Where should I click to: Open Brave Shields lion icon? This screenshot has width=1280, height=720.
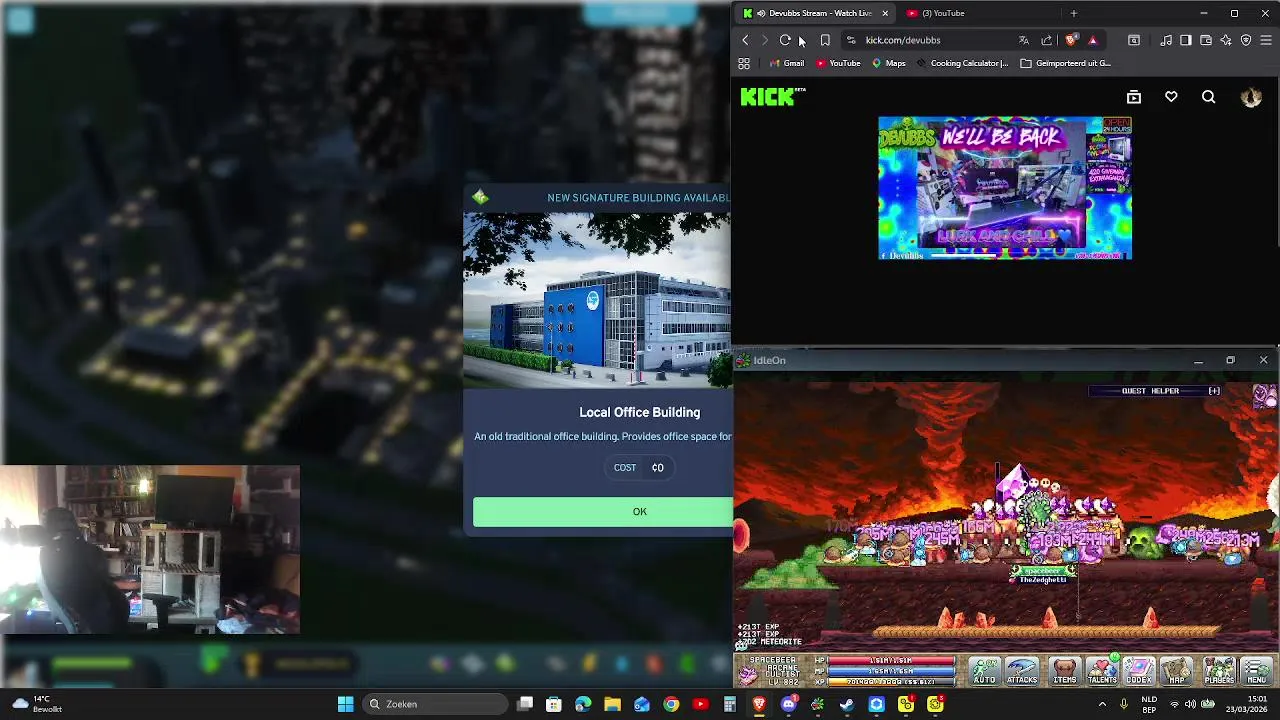pos(1071,40)
